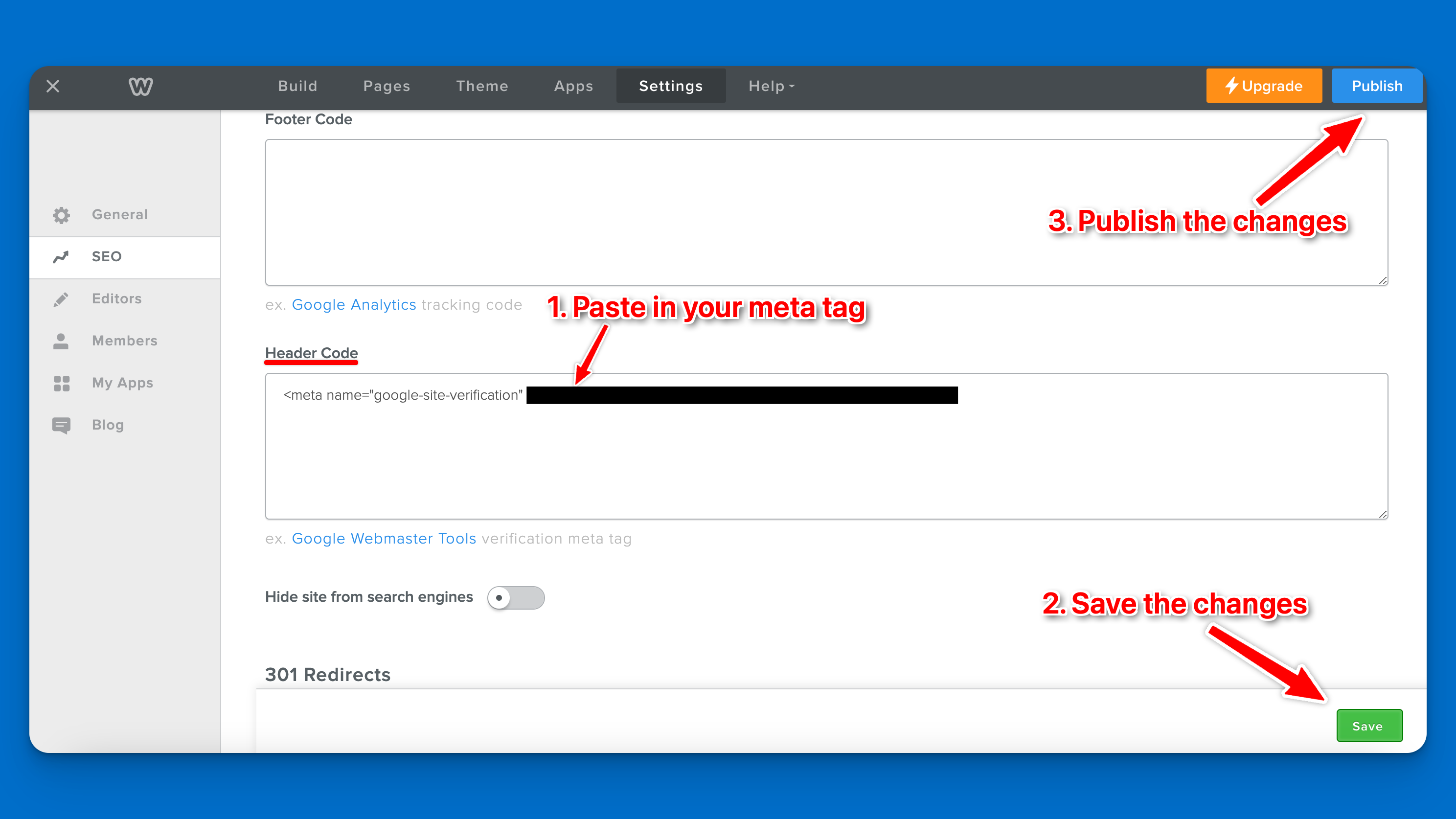Click the General gear icon
The height and width of the screenshot is (819, 1456).
[61, 215]
